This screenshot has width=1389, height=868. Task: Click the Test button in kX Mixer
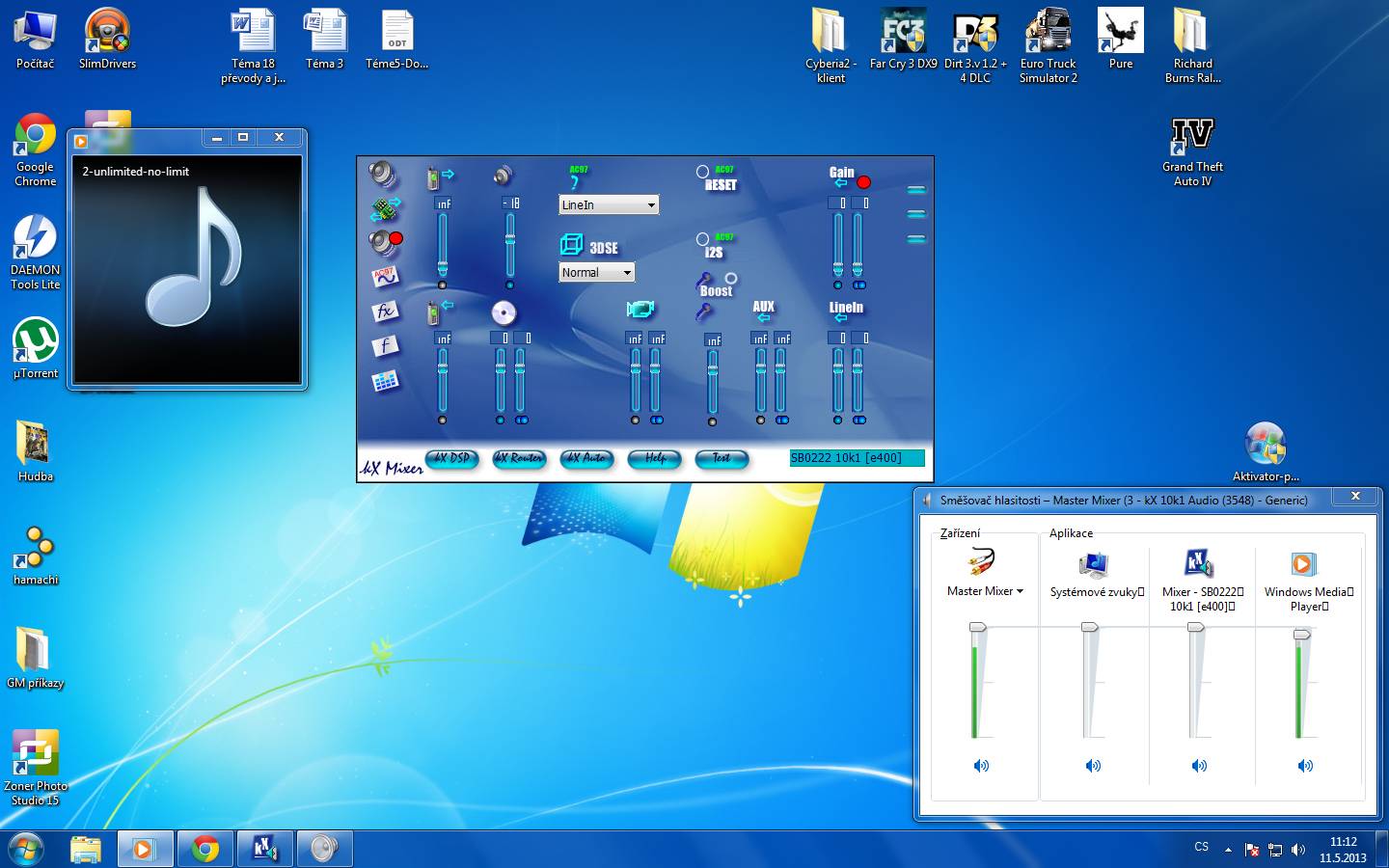(722, 458)
